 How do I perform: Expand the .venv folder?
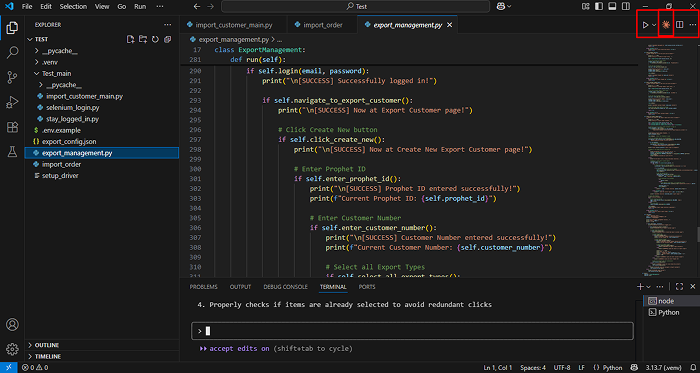[x=37, y=62]
